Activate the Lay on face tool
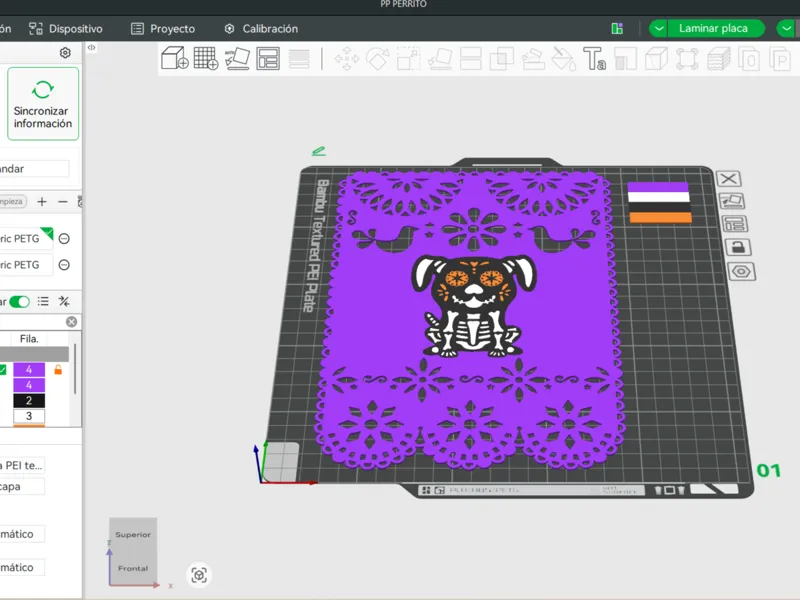 (x=440, y=59)
